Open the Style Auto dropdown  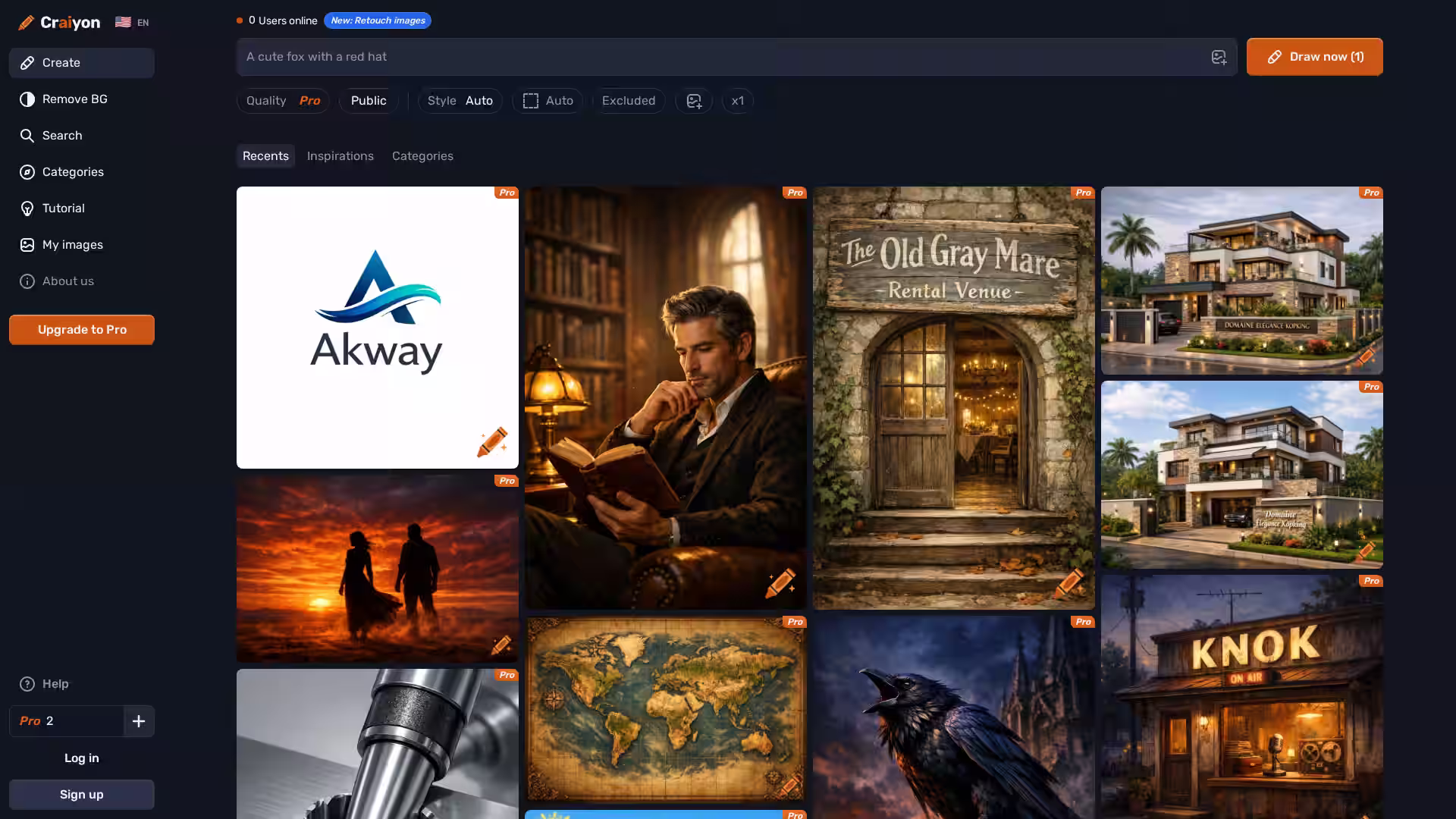[x=460, y=101]
